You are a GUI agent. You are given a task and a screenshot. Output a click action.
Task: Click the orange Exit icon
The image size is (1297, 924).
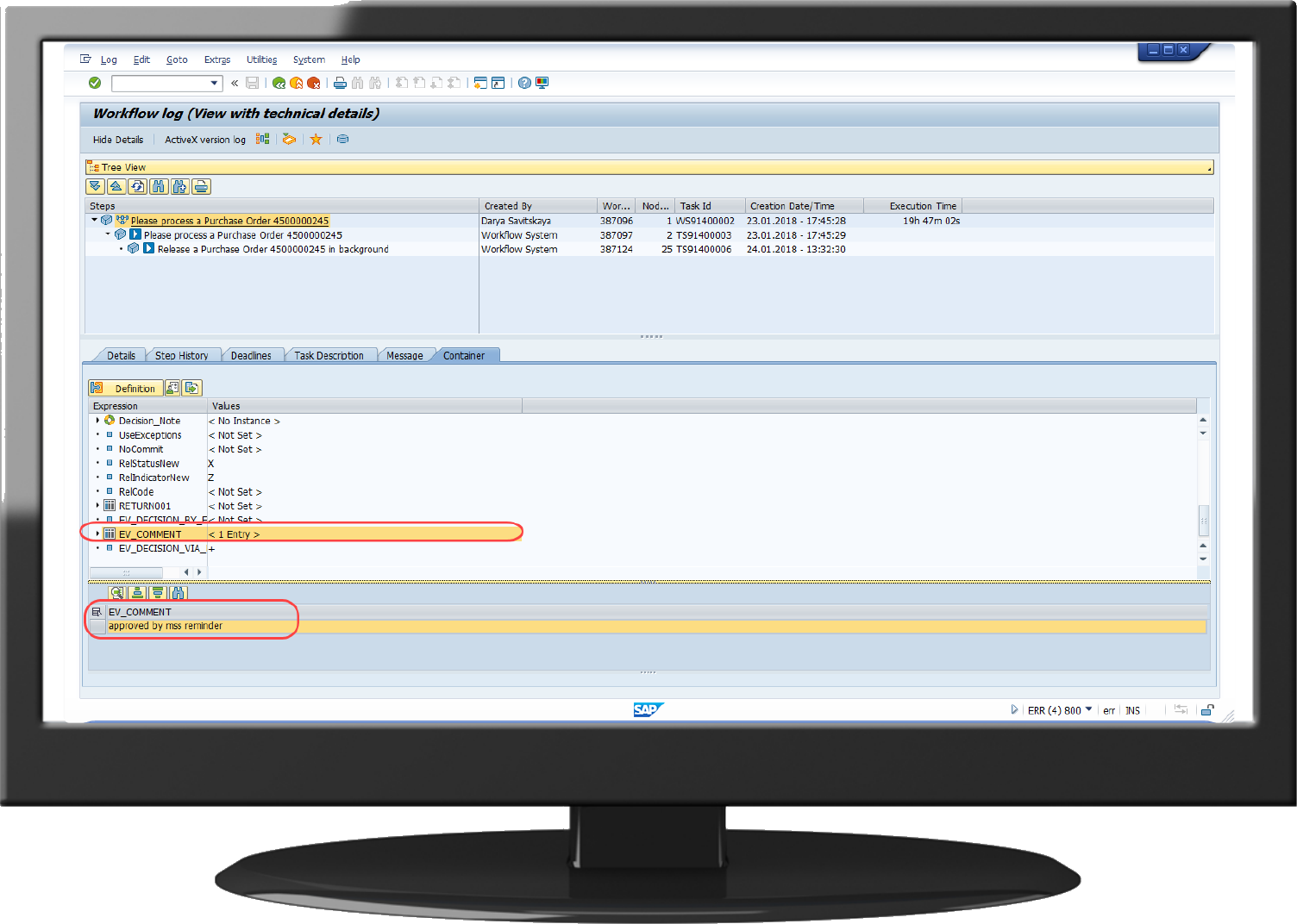click(x=296, y=83)
